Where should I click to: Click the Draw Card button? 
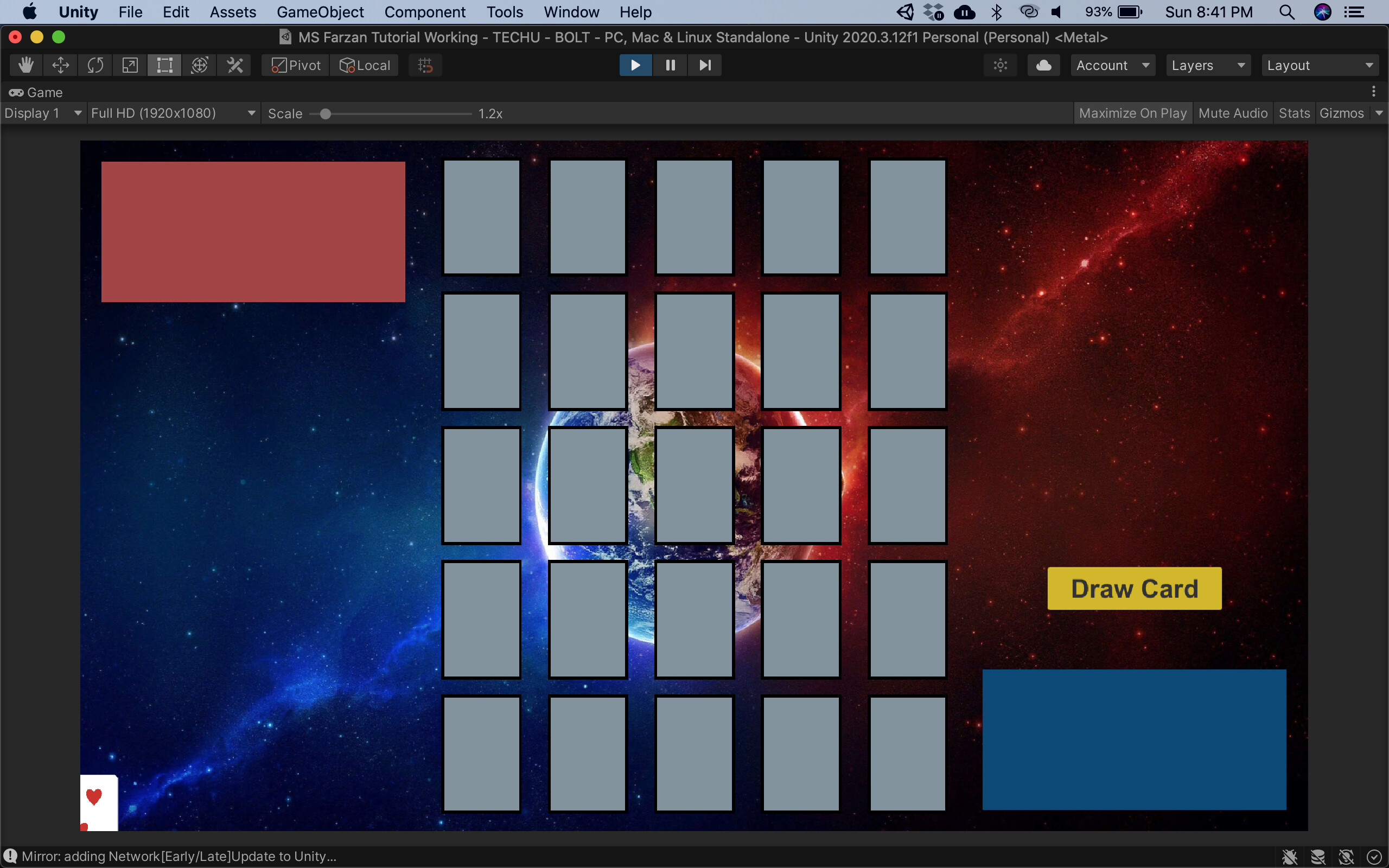(x=1133, y=588)
